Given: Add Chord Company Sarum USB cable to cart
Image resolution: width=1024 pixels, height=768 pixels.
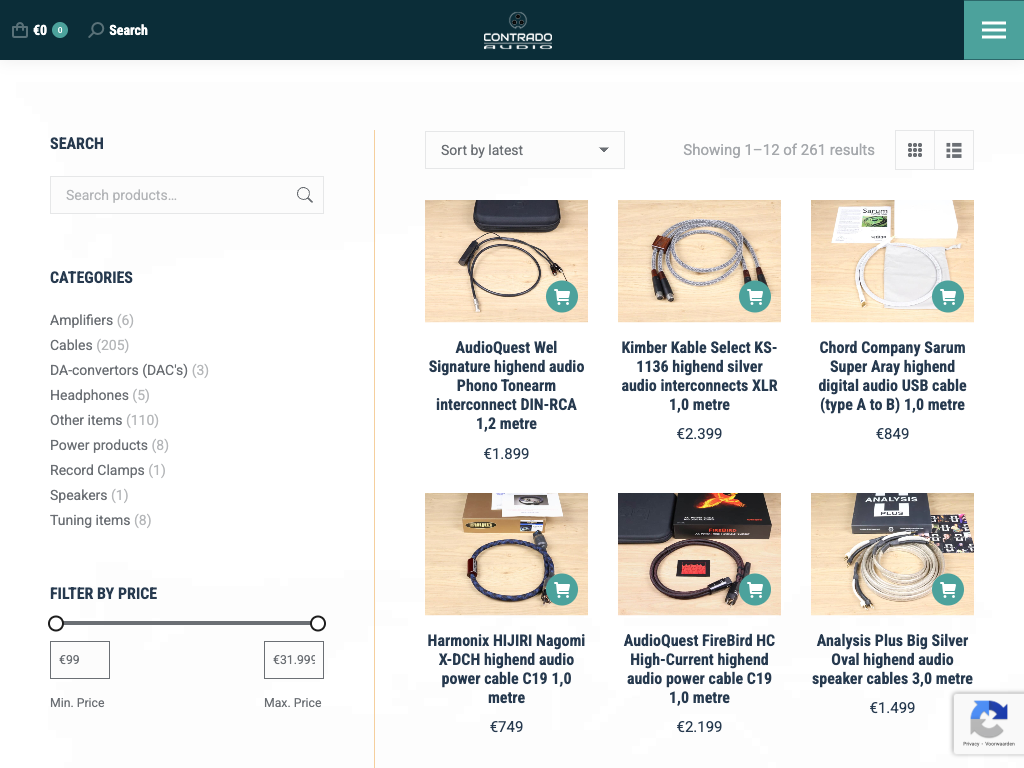Looking at the screenshot, I should (948, 296).
